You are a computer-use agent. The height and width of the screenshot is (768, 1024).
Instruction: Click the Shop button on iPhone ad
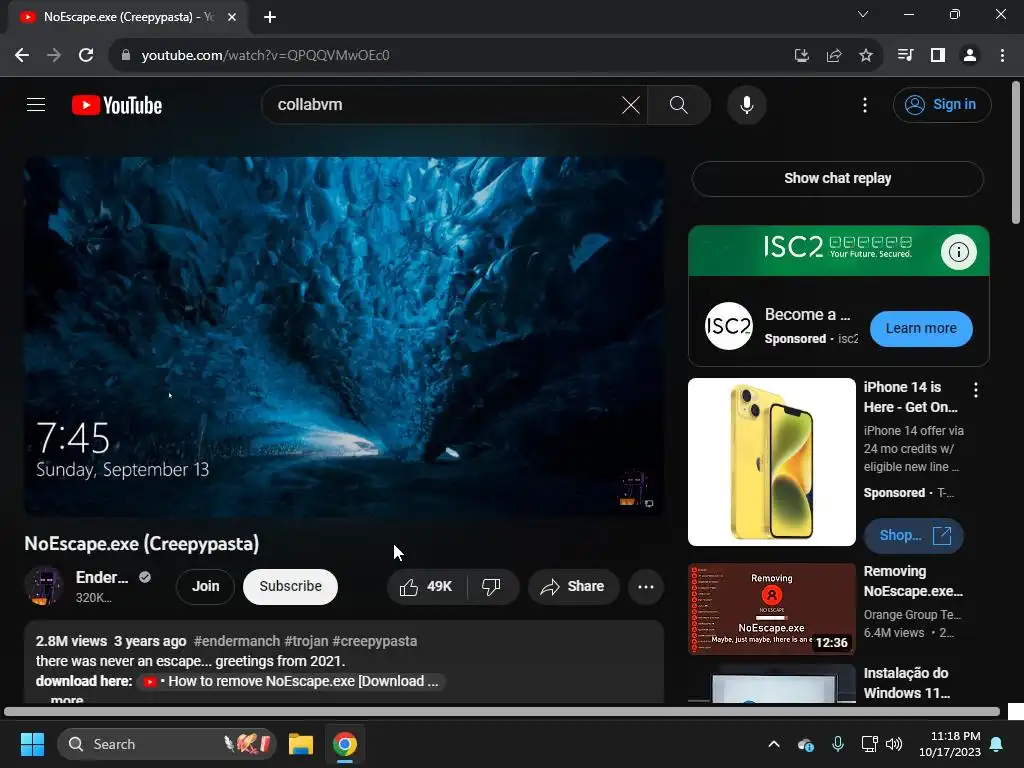pyautogui.click(x=914, y=536)
